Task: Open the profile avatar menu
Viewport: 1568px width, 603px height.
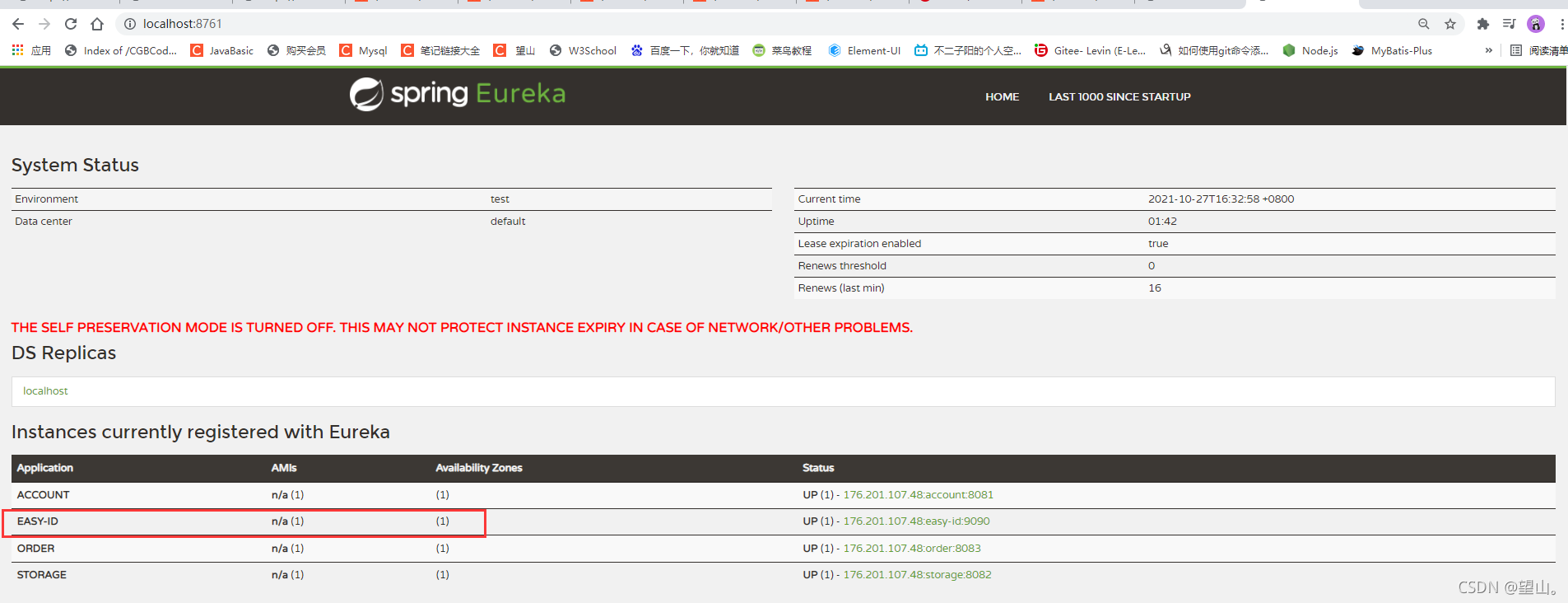Action: pyautogui.click(x=1536, y=24)
